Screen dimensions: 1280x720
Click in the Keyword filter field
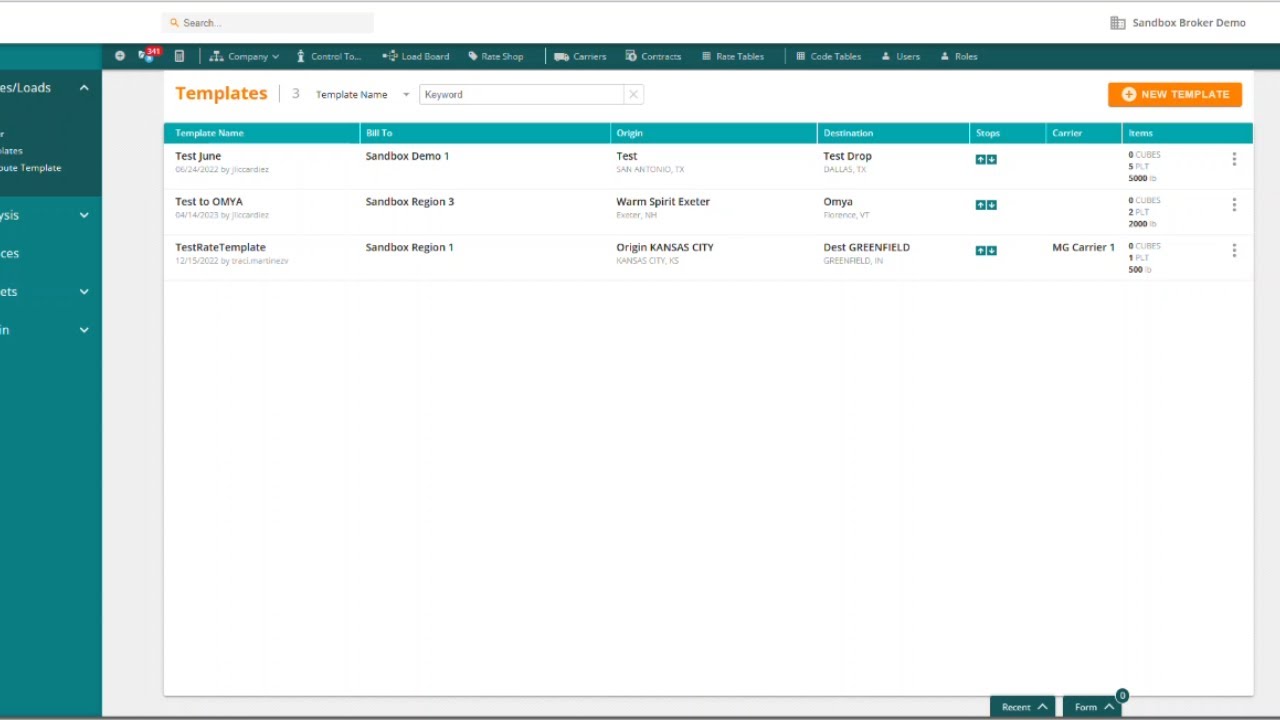pos(522,94)
